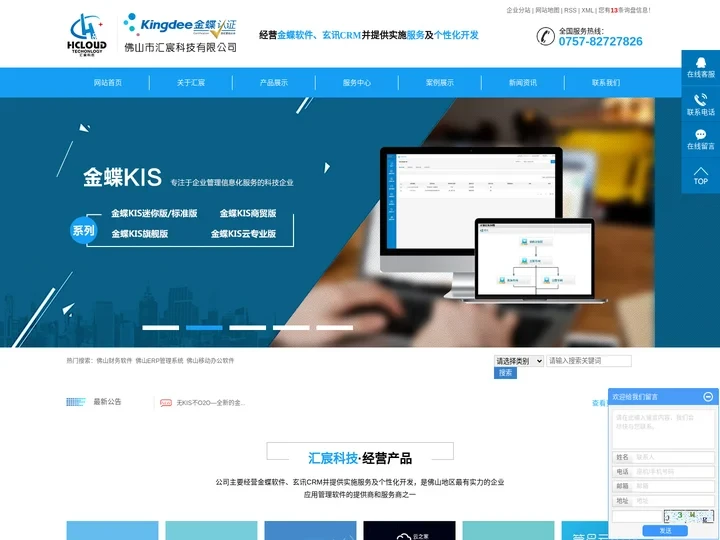
Task: Click the TOP back-to-top arrow
Action: click(x=700, y=175)
